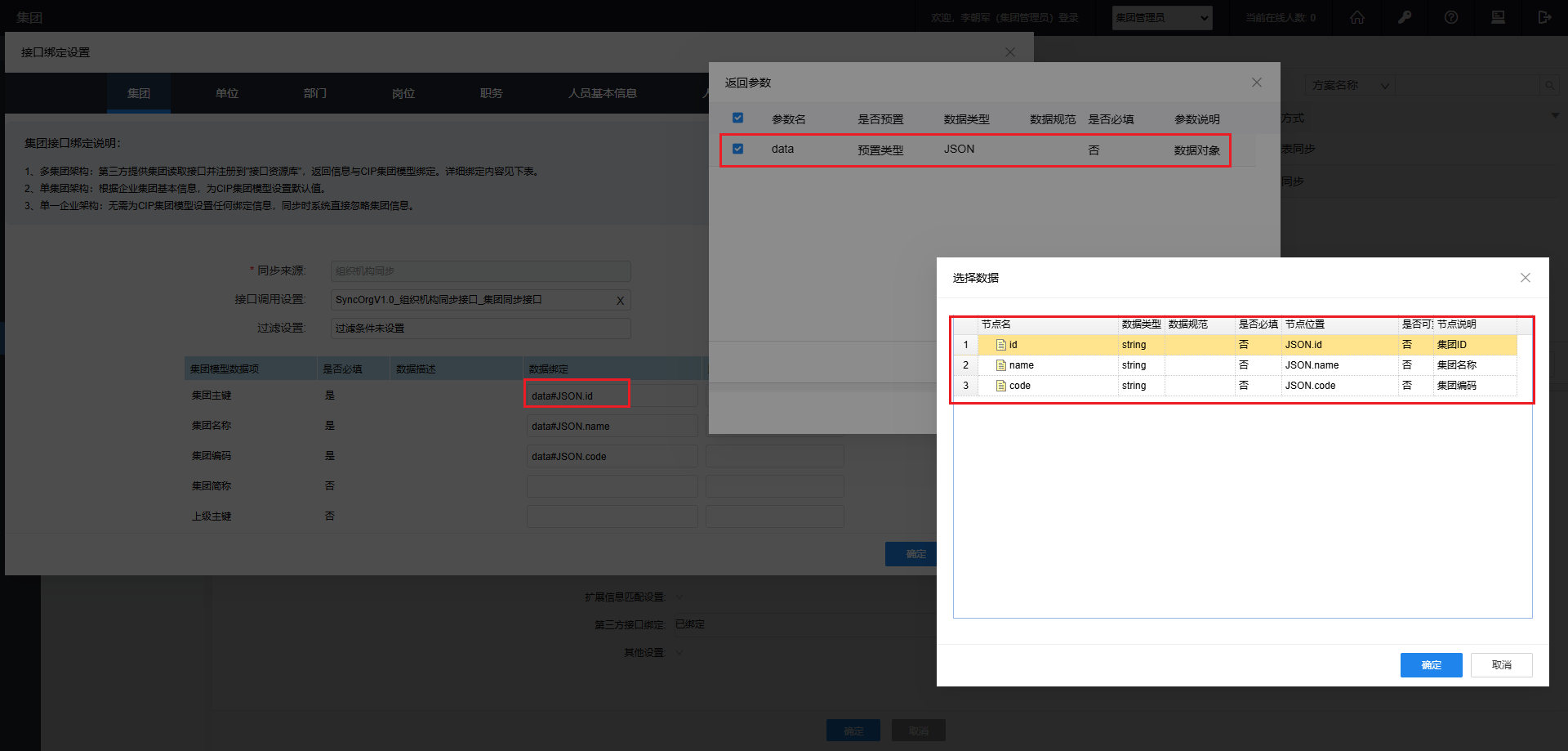Click the data#JSON.code binding field
This screenshot has height=751, width=1568.
coord(612,457)
